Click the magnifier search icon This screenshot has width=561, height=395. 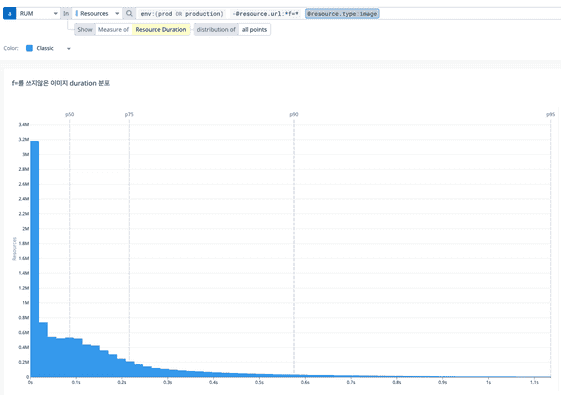[x=129, y=14]
